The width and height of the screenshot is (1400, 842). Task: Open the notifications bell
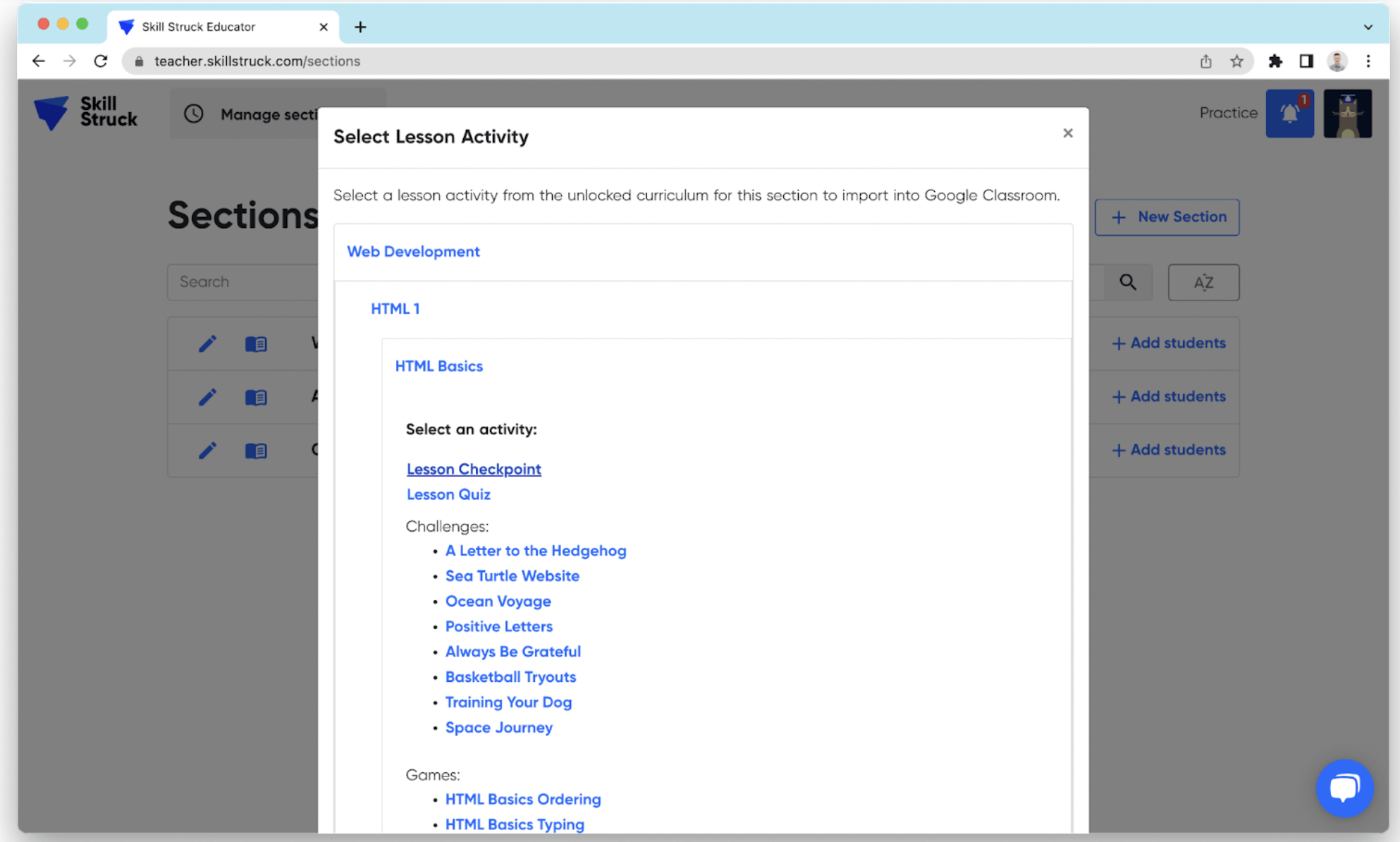[x=1289, y=114]
